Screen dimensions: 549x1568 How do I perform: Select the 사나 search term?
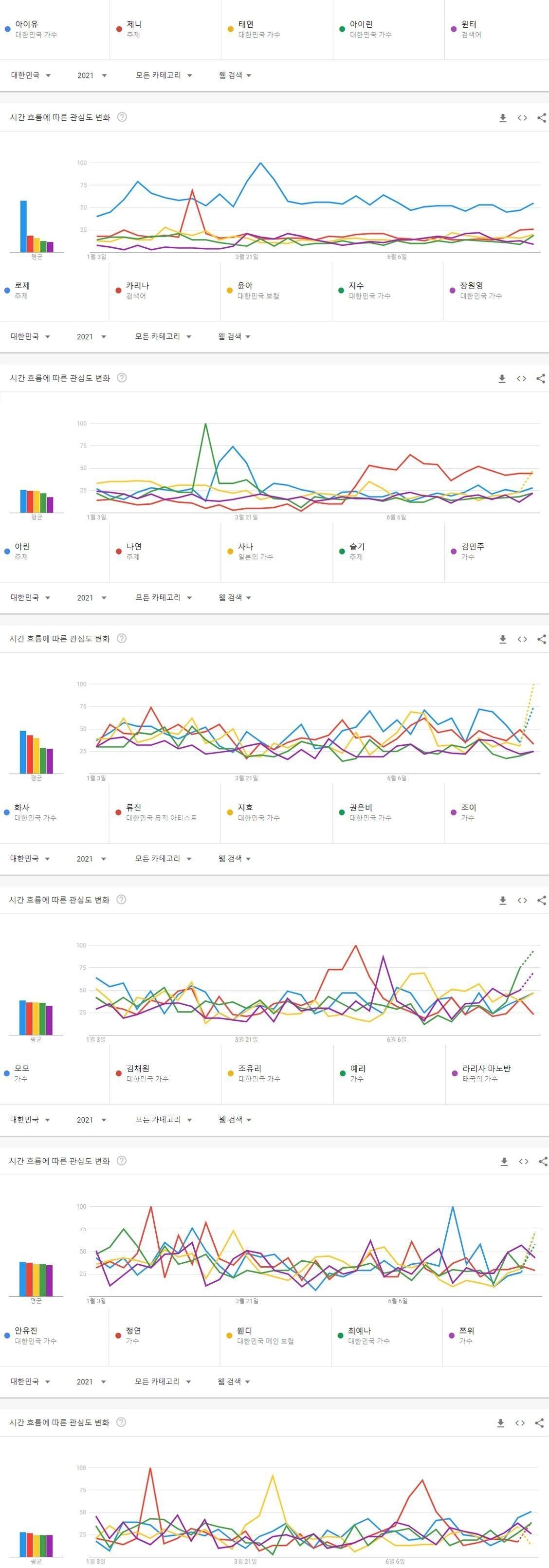(x=245, y=547)
